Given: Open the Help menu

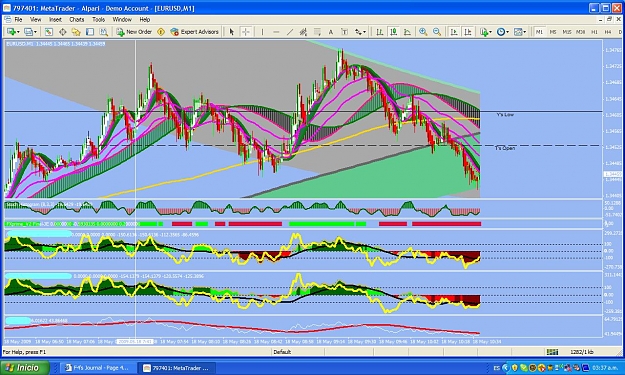Looking at the screenshot, I should tap(145, 20).
